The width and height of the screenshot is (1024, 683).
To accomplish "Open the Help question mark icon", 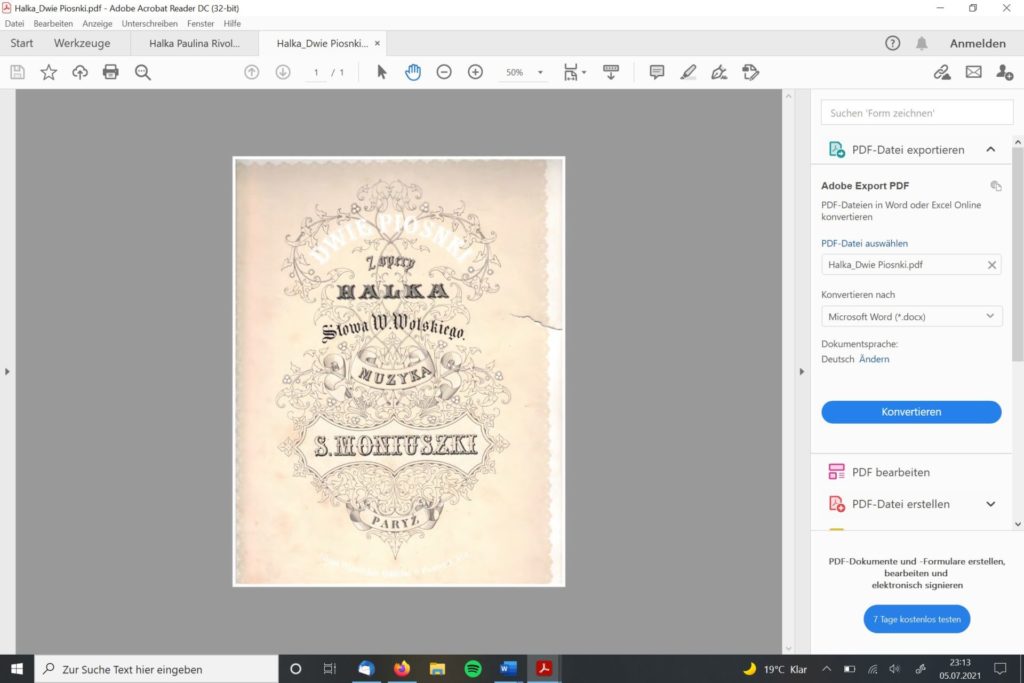I will [x=893, y=43].
